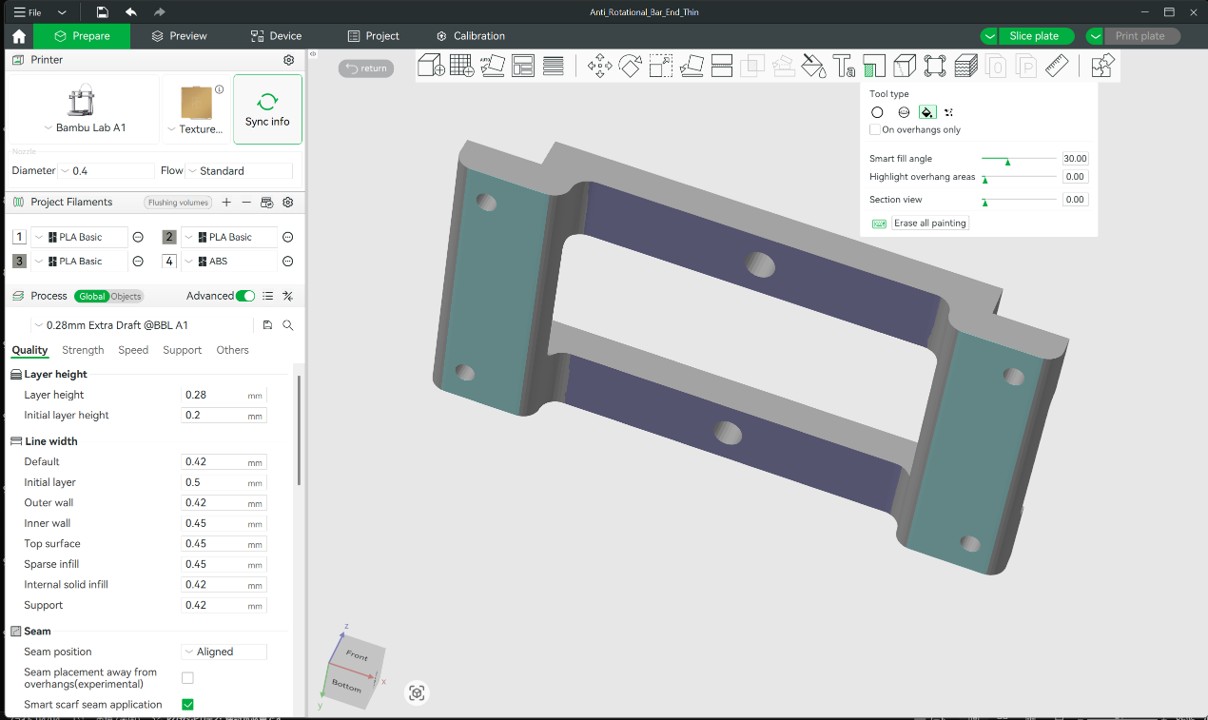
Task: Enable On overhangs only
Action: point(875,130)
